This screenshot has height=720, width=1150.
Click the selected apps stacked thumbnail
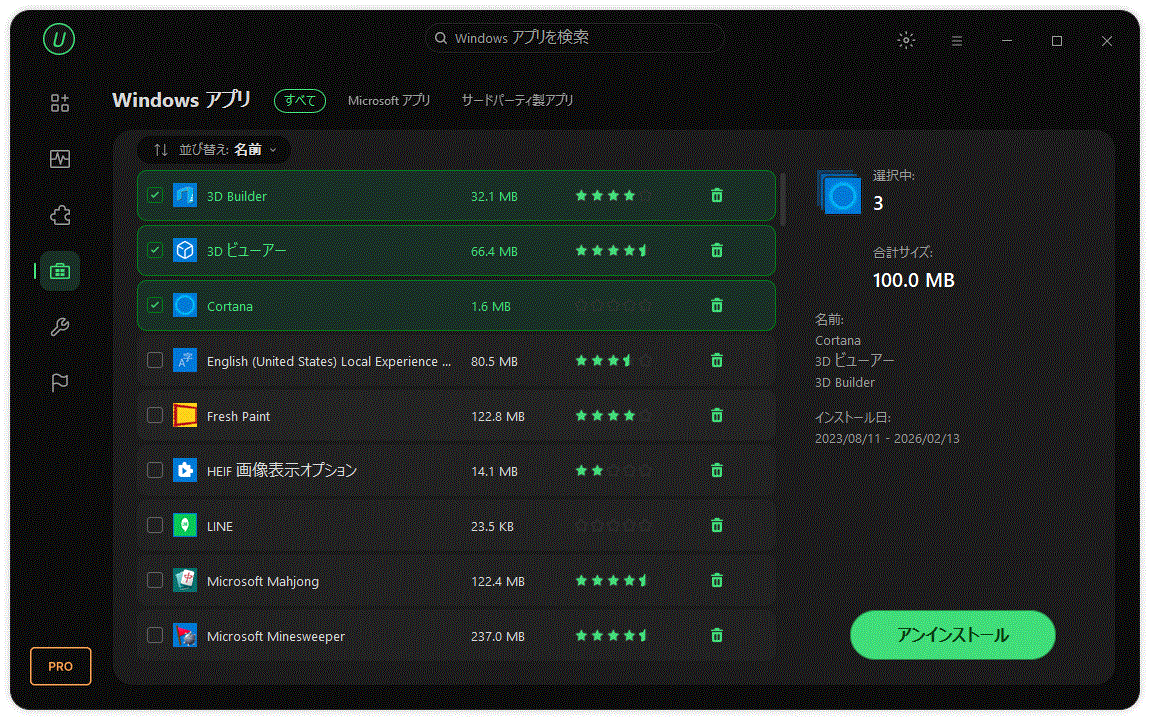838,192
